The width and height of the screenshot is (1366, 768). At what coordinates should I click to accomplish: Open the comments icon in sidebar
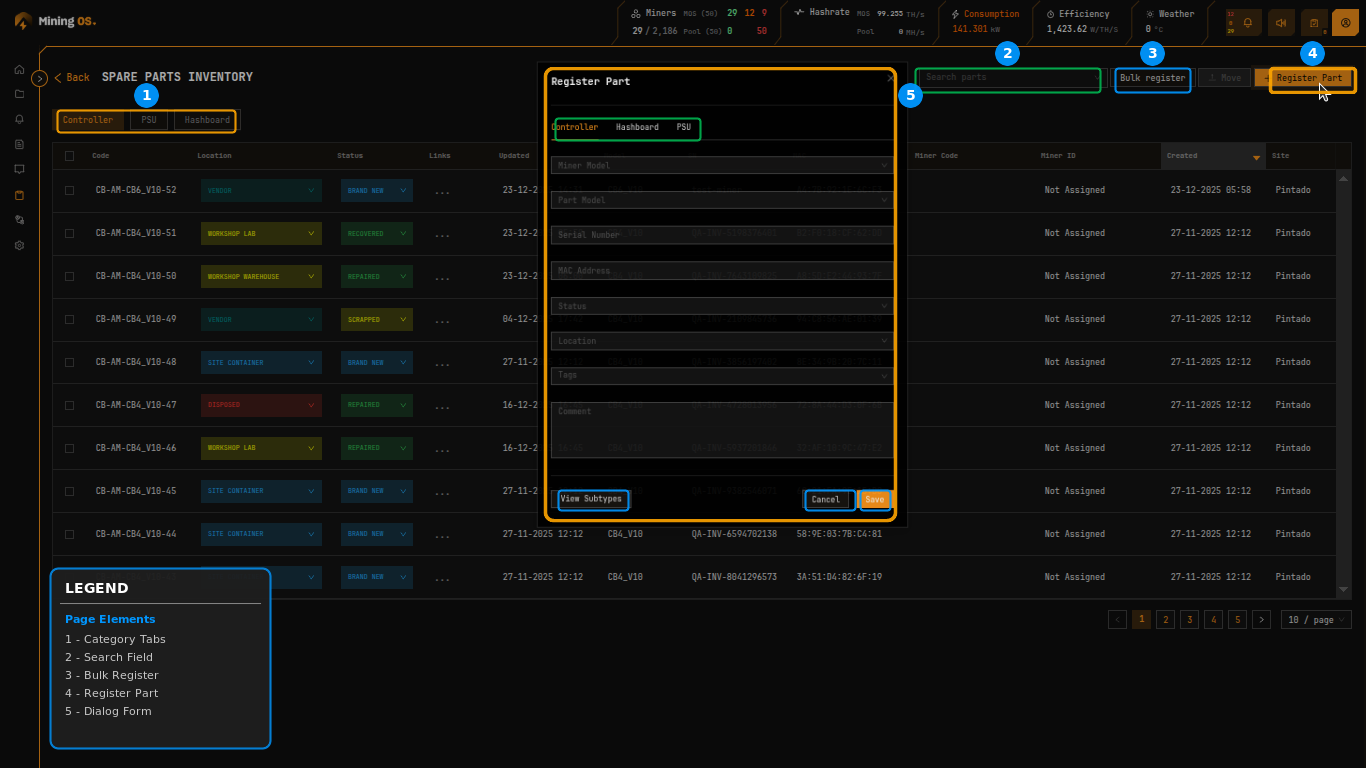tap(18, 169)
